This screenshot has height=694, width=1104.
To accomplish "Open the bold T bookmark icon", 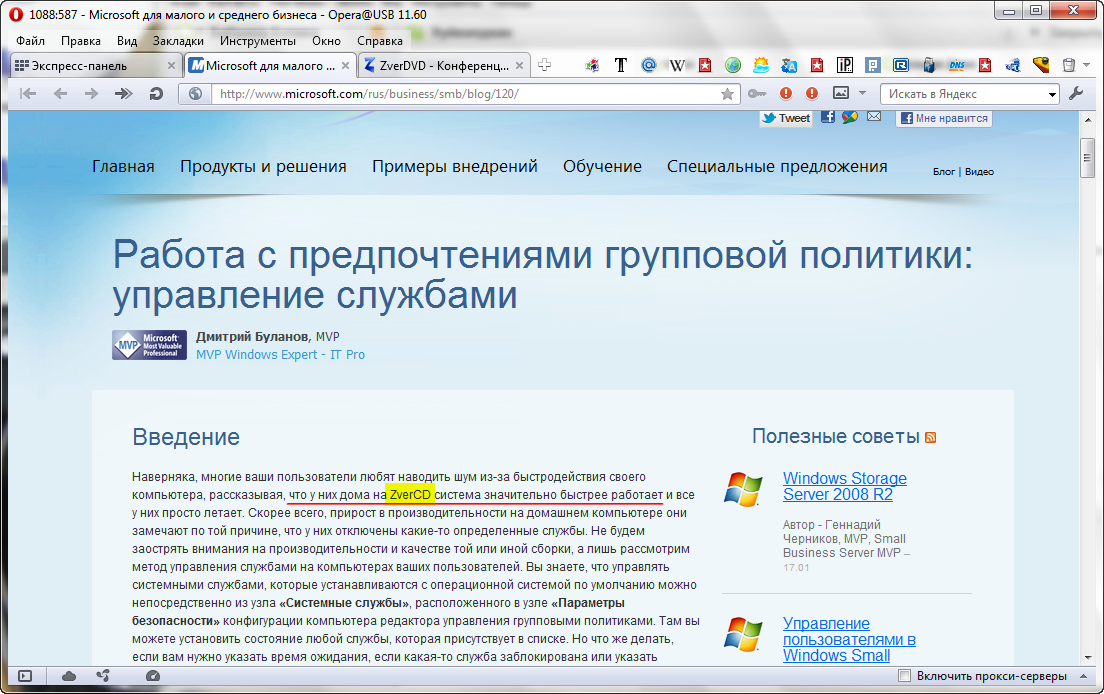I will (x=620, y=65).
